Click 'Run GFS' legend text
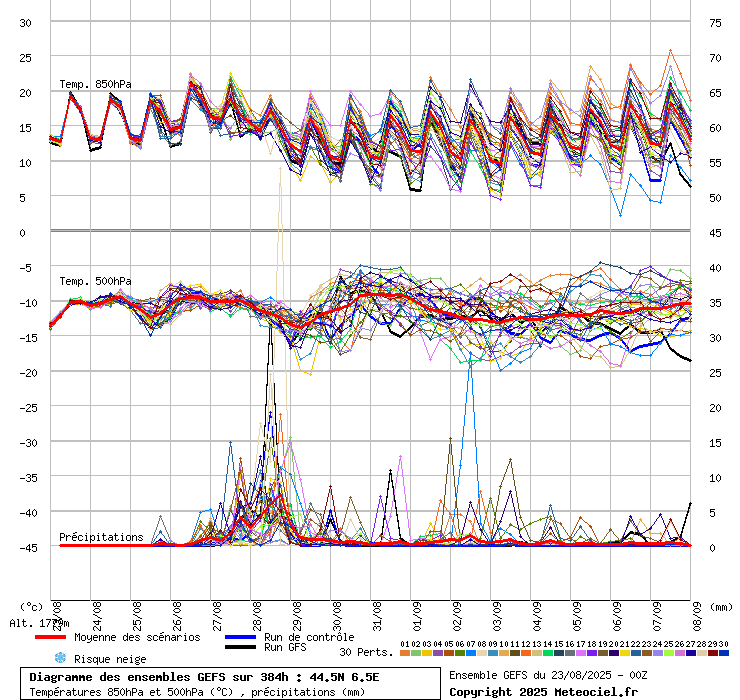 click(285, 647)
